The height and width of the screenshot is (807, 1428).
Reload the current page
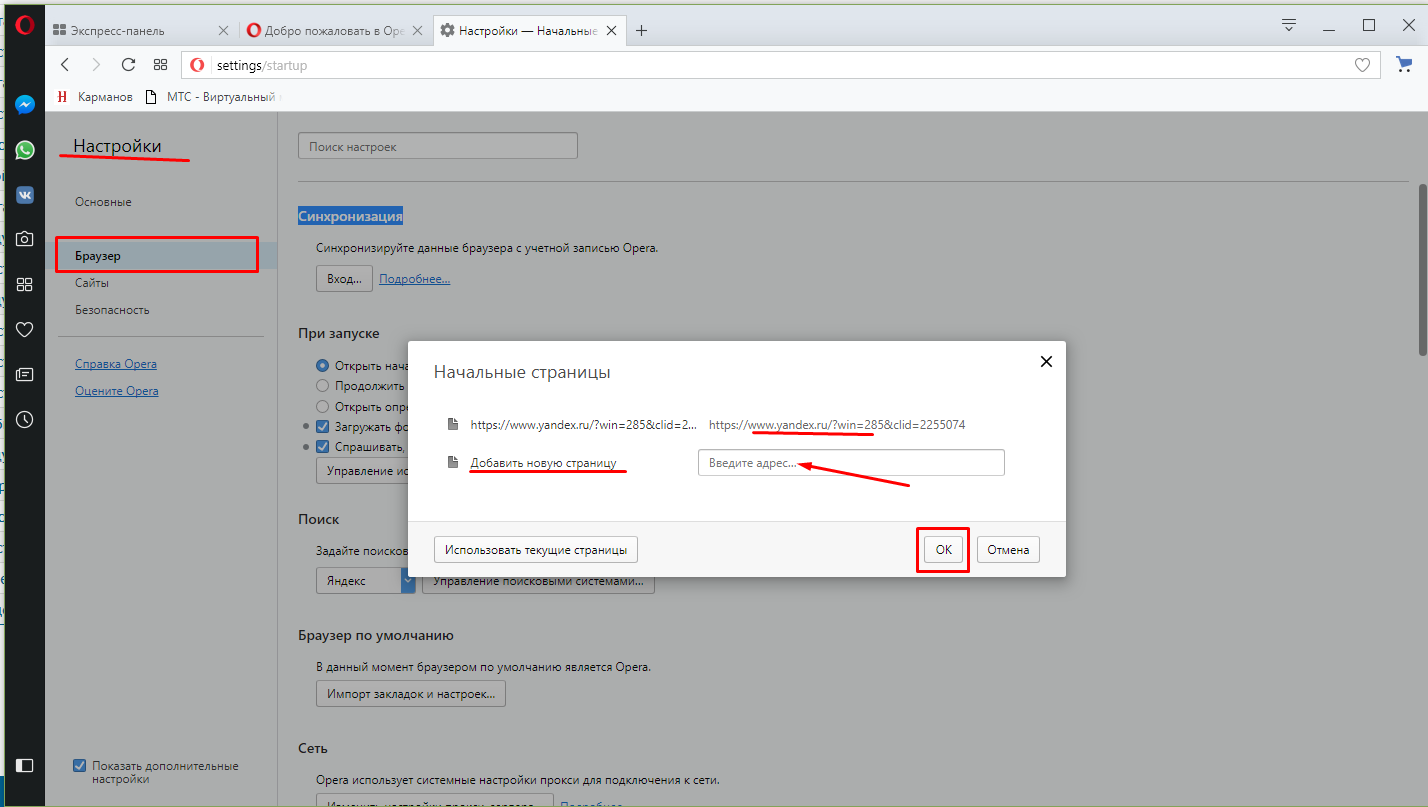coord(128,65)
